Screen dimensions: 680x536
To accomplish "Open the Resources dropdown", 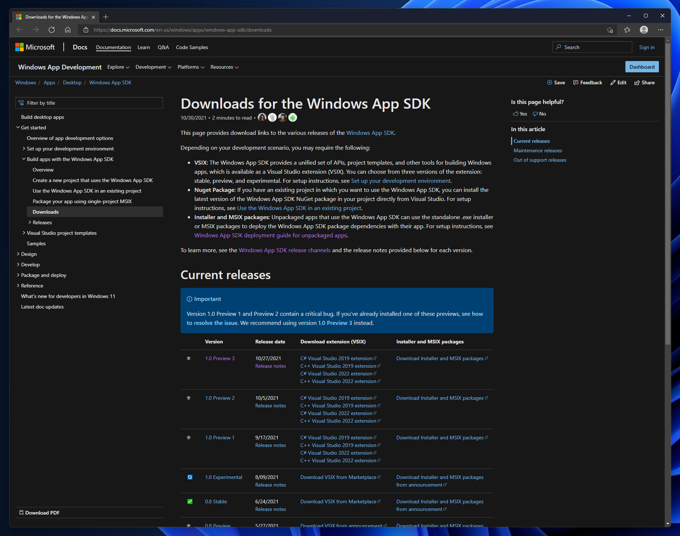I will click(x=224, y=67).
